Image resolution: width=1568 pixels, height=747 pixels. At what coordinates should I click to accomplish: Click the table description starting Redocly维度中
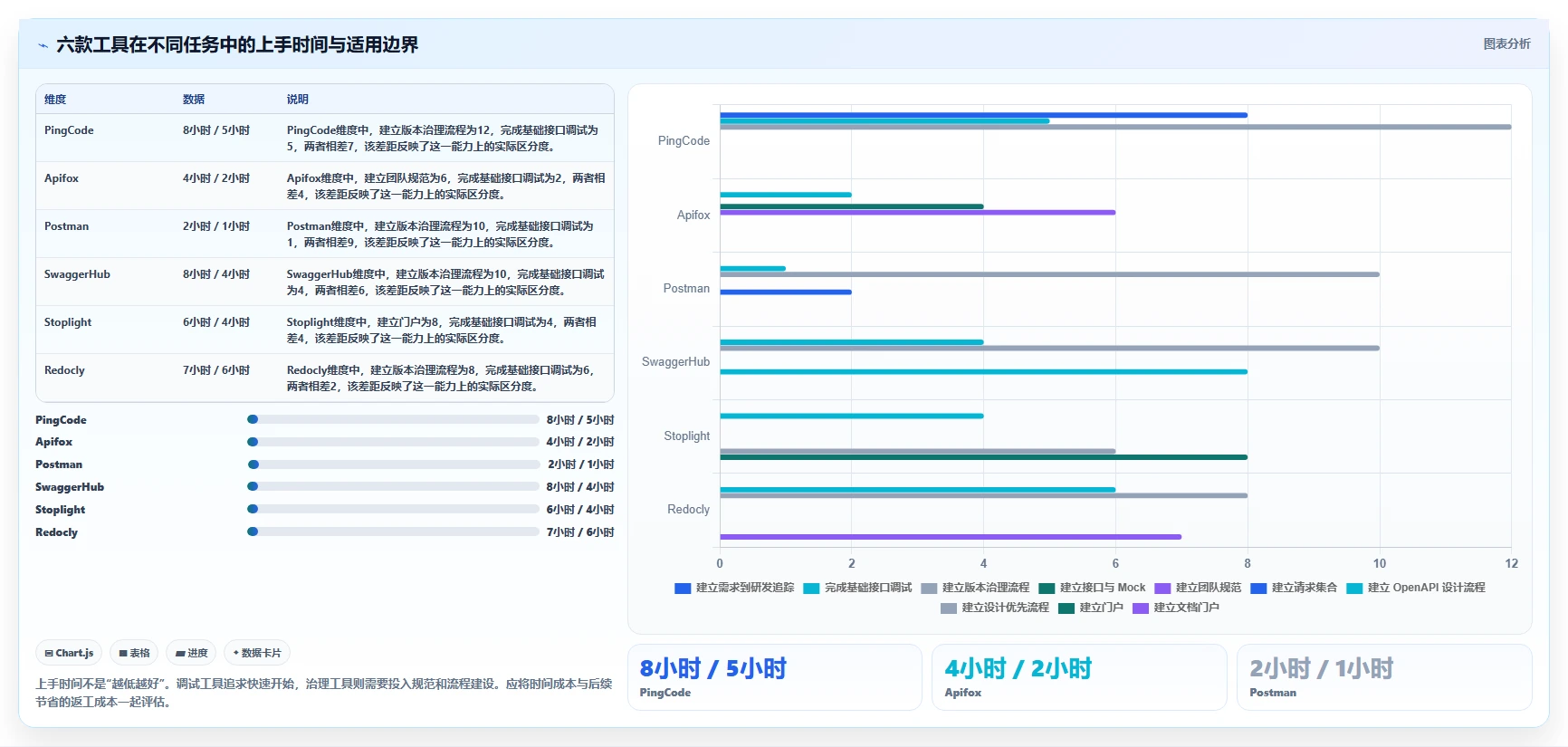click(440, 378)
